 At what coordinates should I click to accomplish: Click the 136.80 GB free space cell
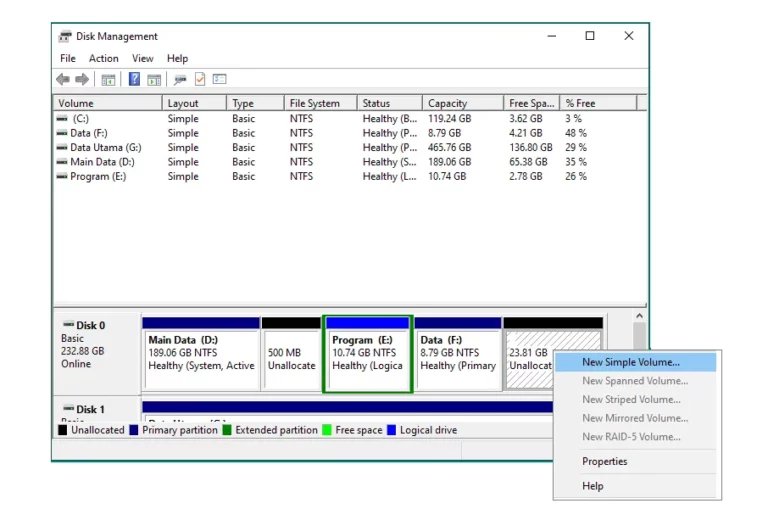[x=530, y=147]
